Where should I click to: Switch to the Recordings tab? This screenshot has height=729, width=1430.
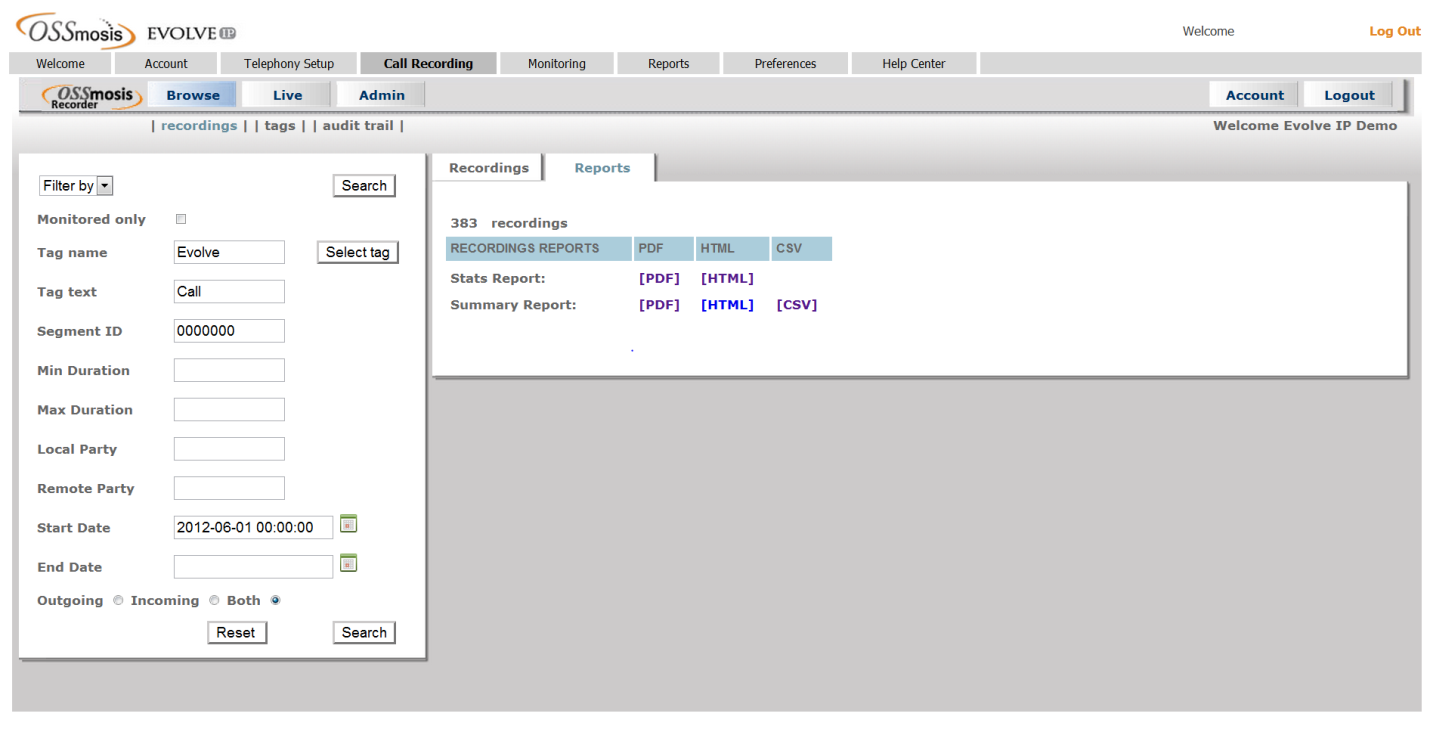pos(488,168)
